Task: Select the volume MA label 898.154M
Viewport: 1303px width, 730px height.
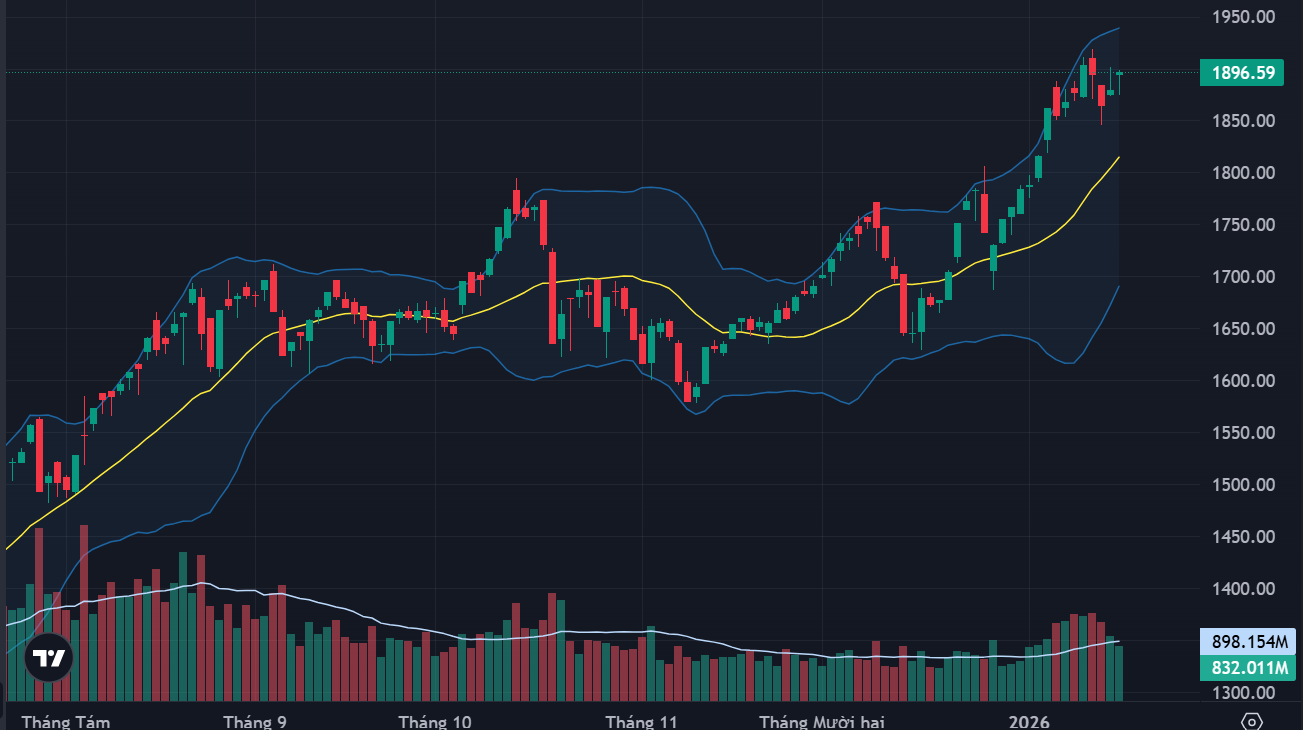Action: 1248,642
